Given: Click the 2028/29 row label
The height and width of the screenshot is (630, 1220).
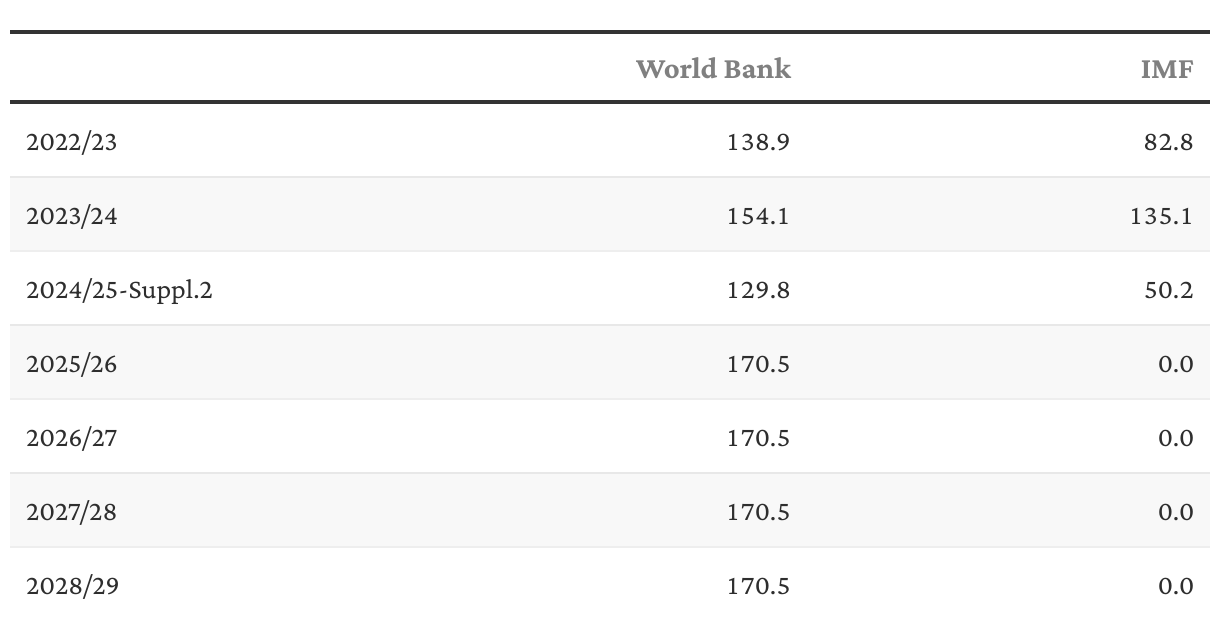Looking at the screenshot, I should [72, 586].
